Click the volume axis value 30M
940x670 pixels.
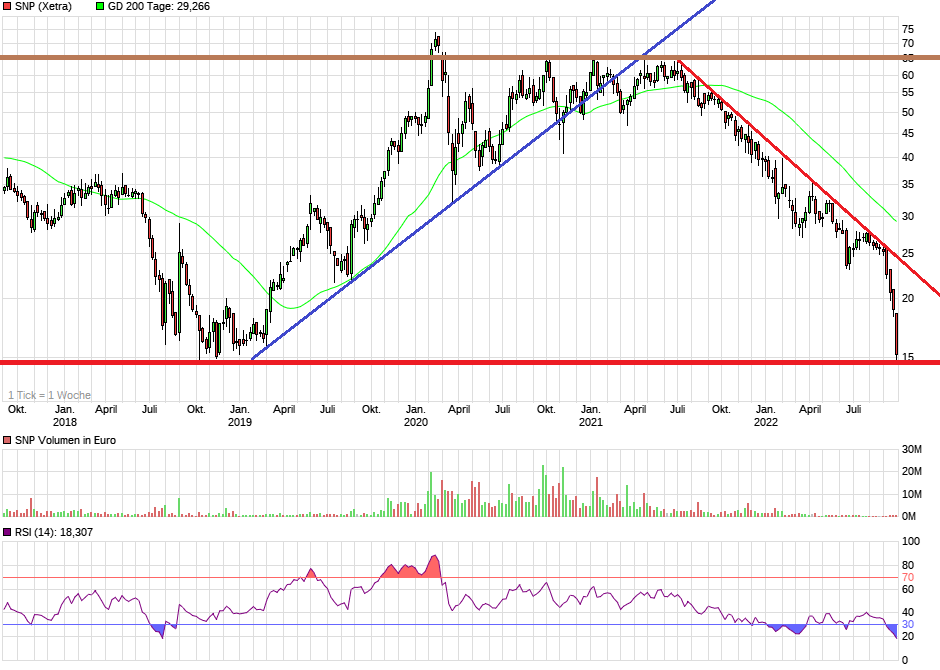(912, 449)
